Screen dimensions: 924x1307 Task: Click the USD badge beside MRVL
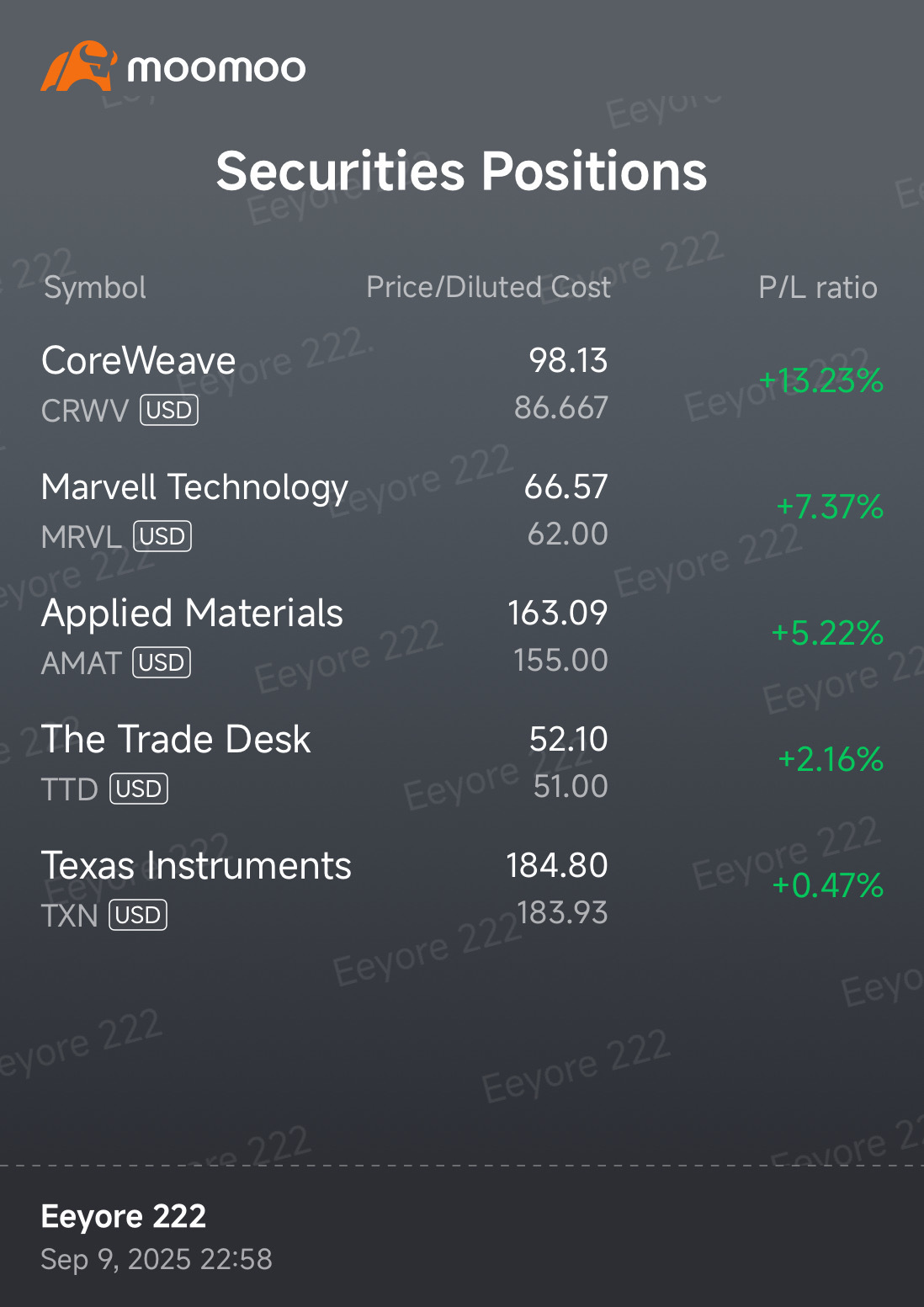pos(162,536)
